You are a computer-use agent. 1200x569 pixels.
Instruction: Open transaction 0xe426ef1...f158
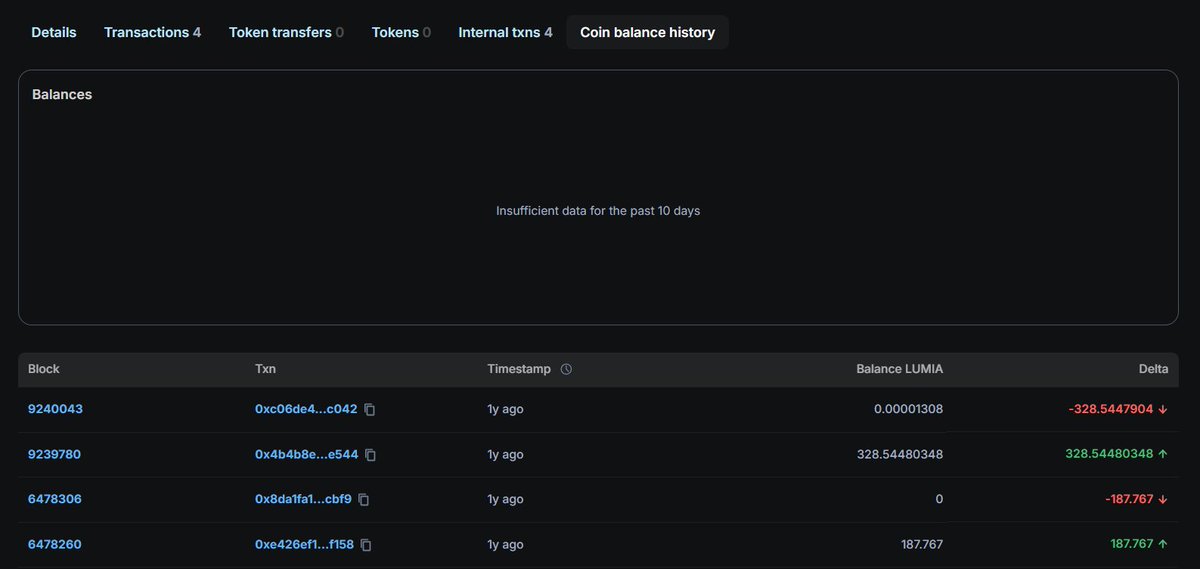coord(304,545)
